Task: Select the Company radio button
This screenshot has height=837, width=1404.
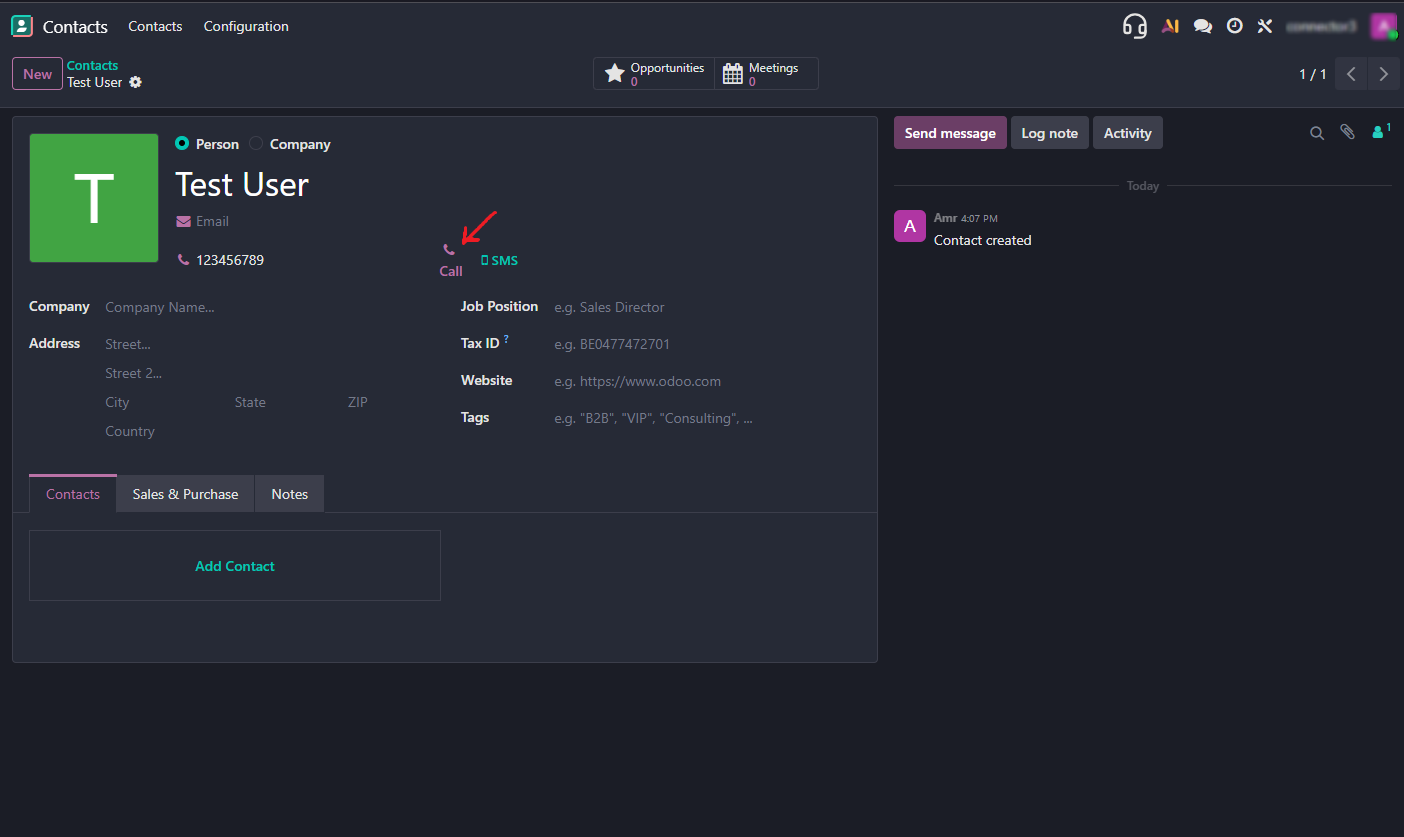Action: coord(256,144)
